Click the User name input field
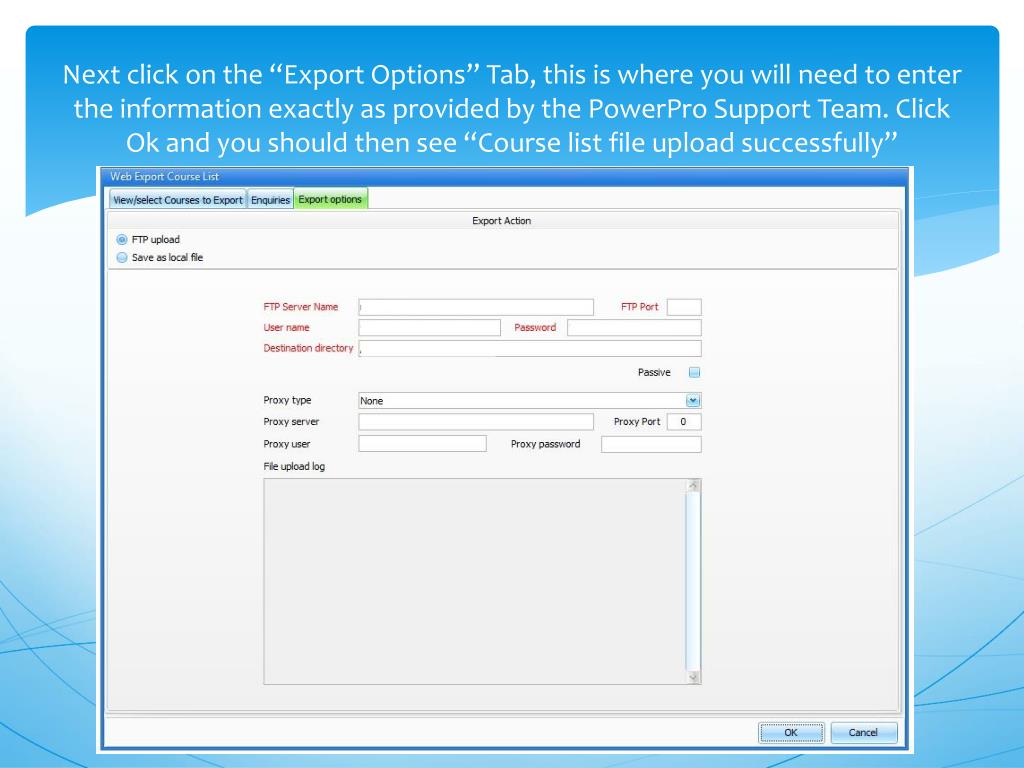The width and height of the screenshot is (1024, 768). pyautogui.click(x=429, y=328)
